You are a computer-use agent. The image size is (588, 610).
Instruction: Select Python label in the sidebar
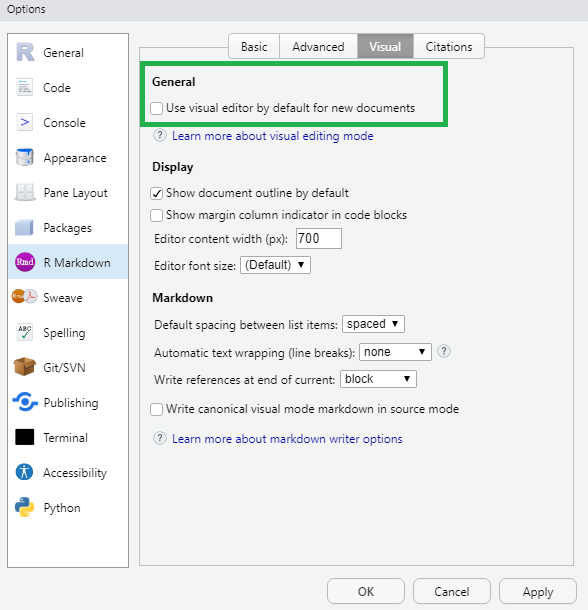62,508
